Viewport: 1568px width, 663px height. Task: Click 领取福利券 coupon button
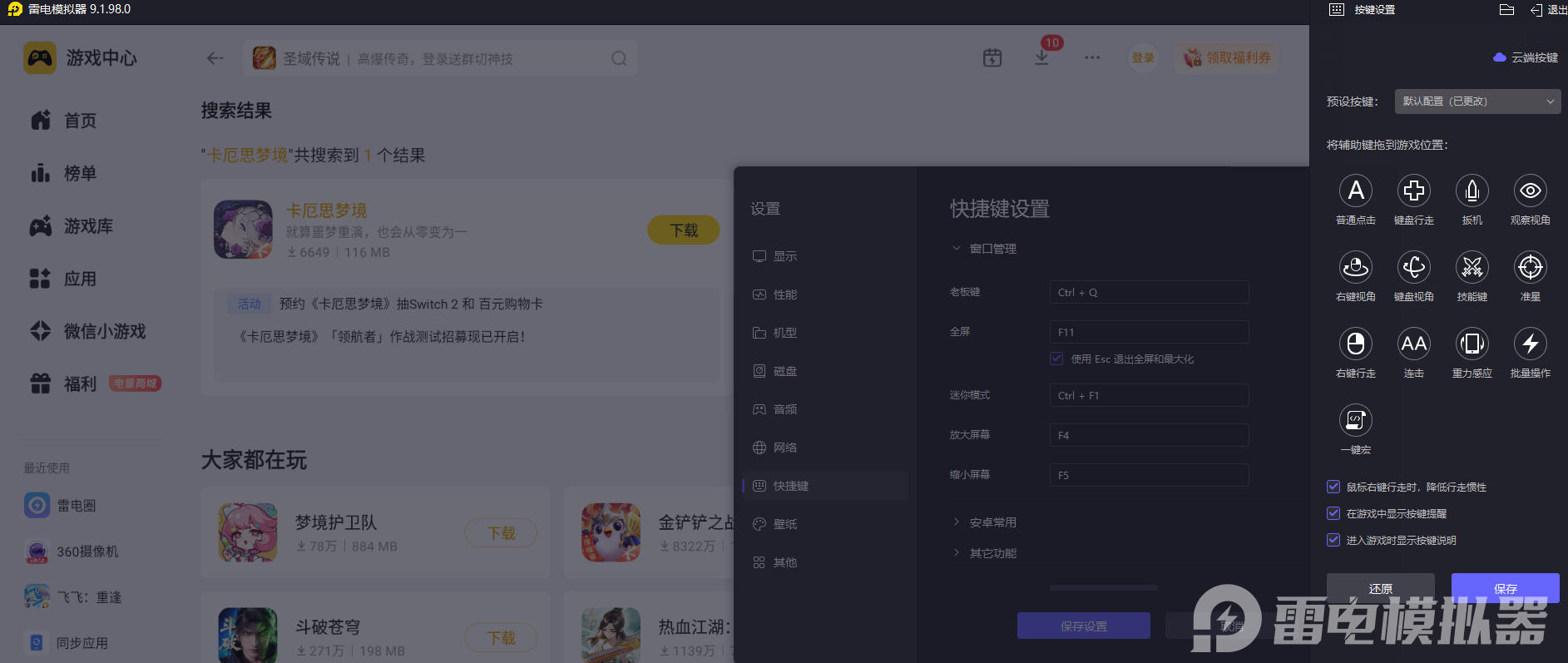[1227, 58]
